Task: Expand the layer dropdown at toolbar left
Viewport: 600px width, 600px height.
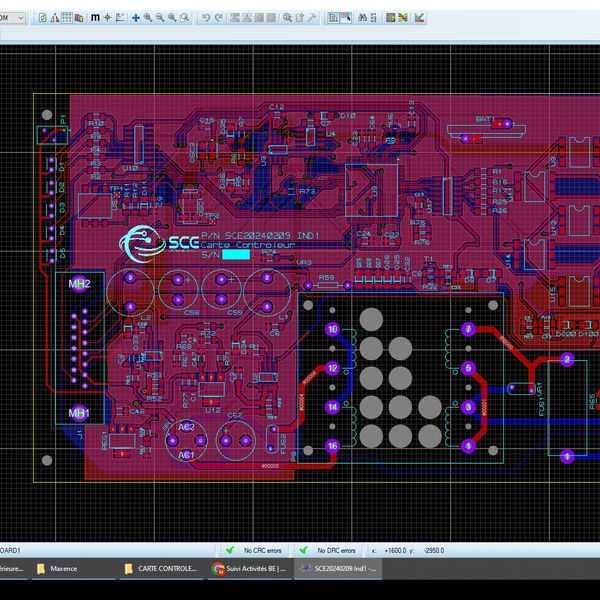Action: click(22, 17)
